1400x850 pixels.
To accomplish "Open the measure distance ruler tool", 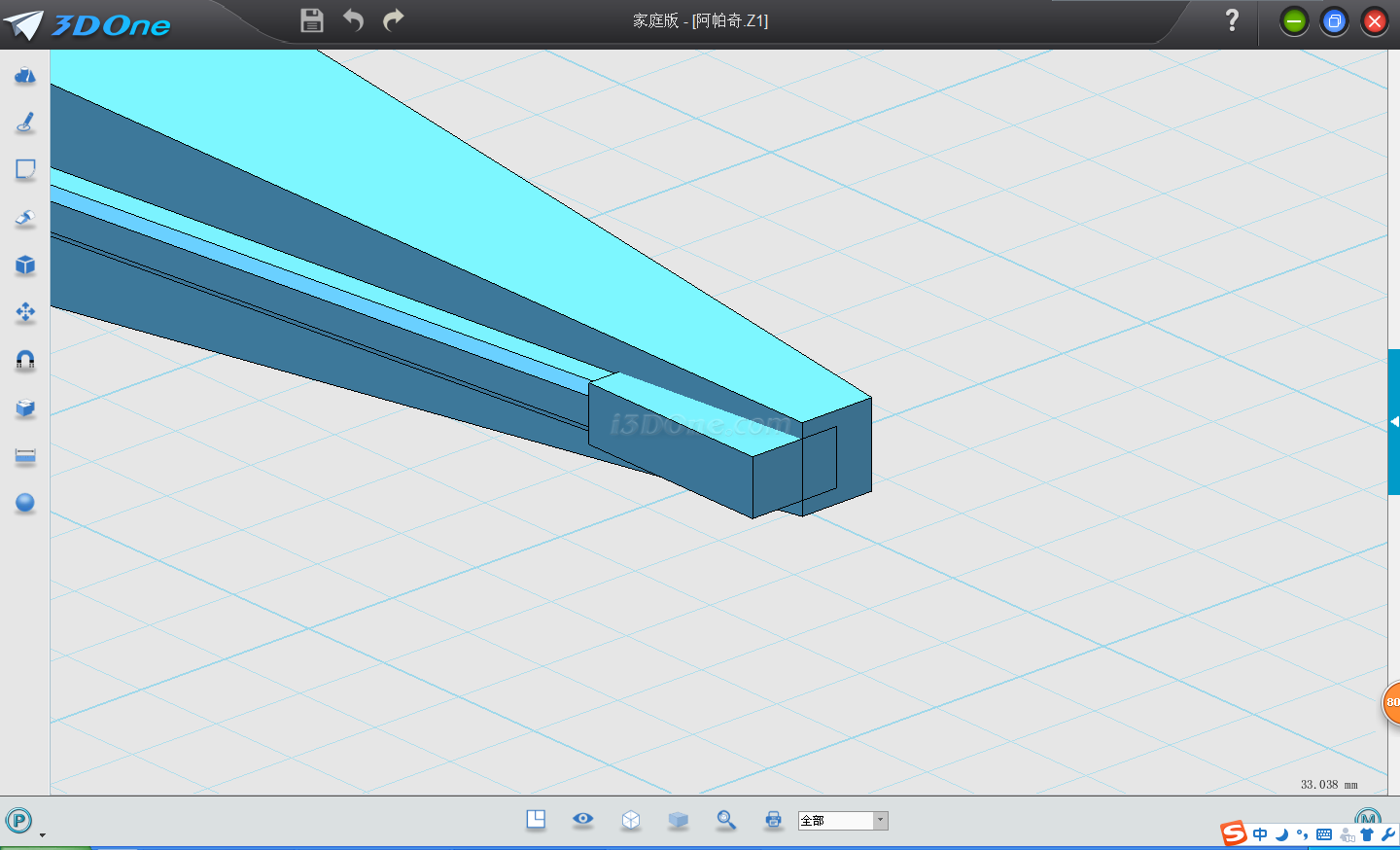I will [25, 455].
